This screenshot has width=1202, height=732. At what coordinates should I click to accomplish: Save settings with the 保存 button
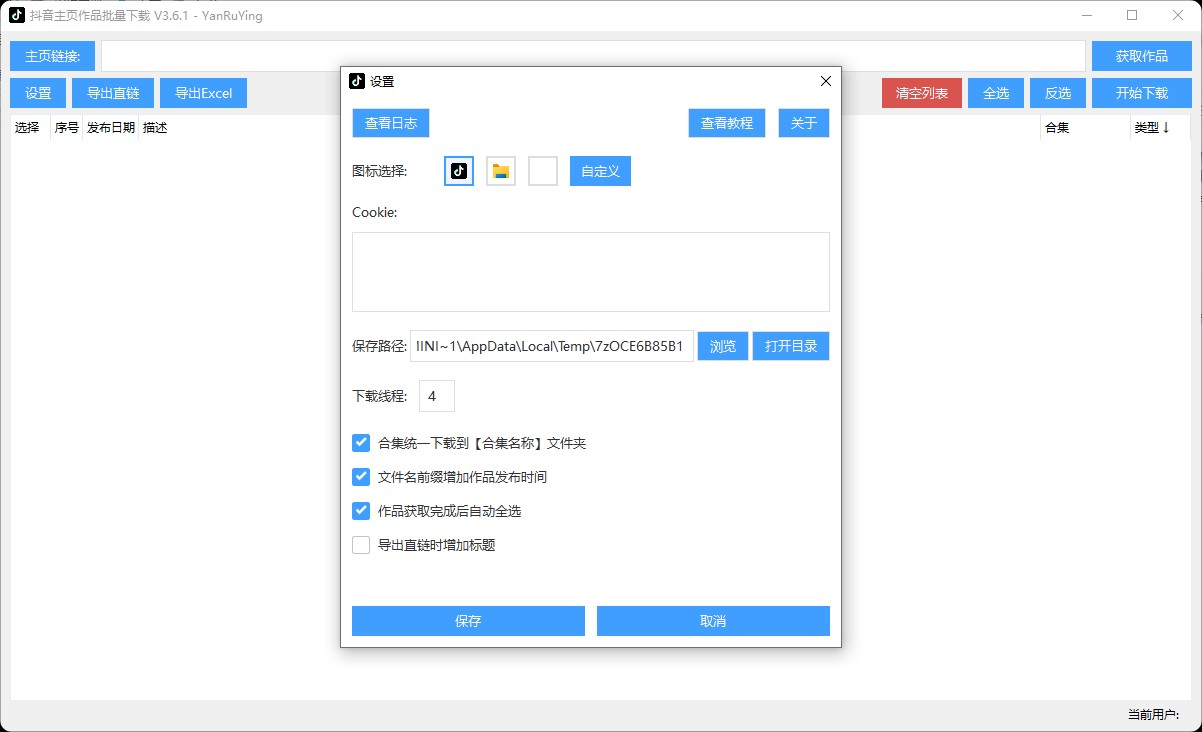[467, 620]
